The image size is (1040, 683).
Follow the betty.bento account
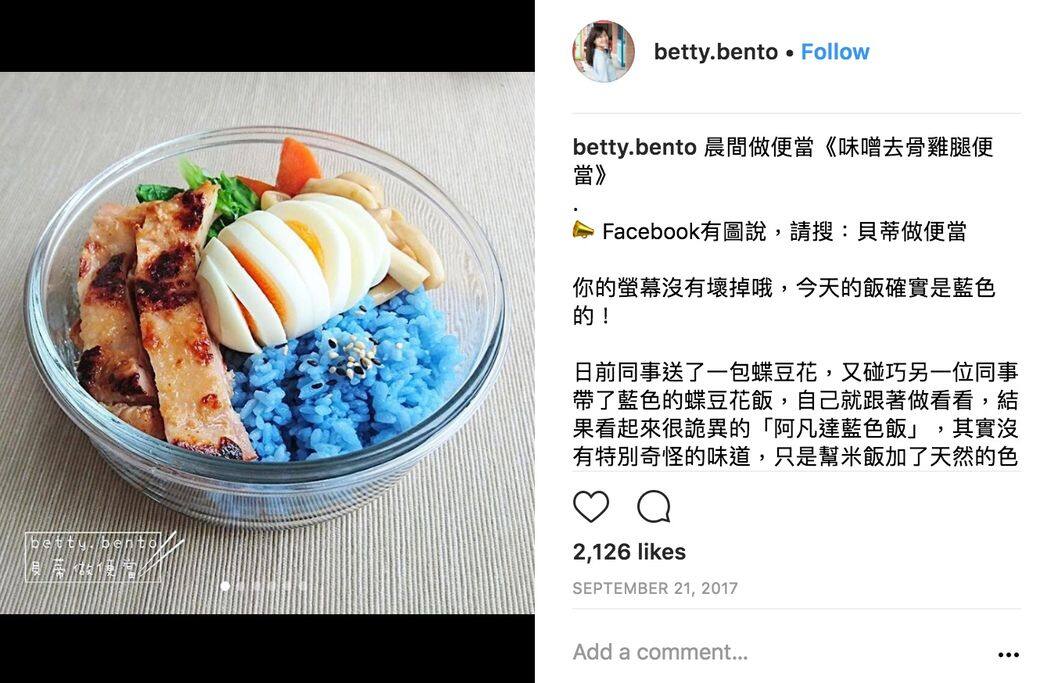[x=835, y=52]
